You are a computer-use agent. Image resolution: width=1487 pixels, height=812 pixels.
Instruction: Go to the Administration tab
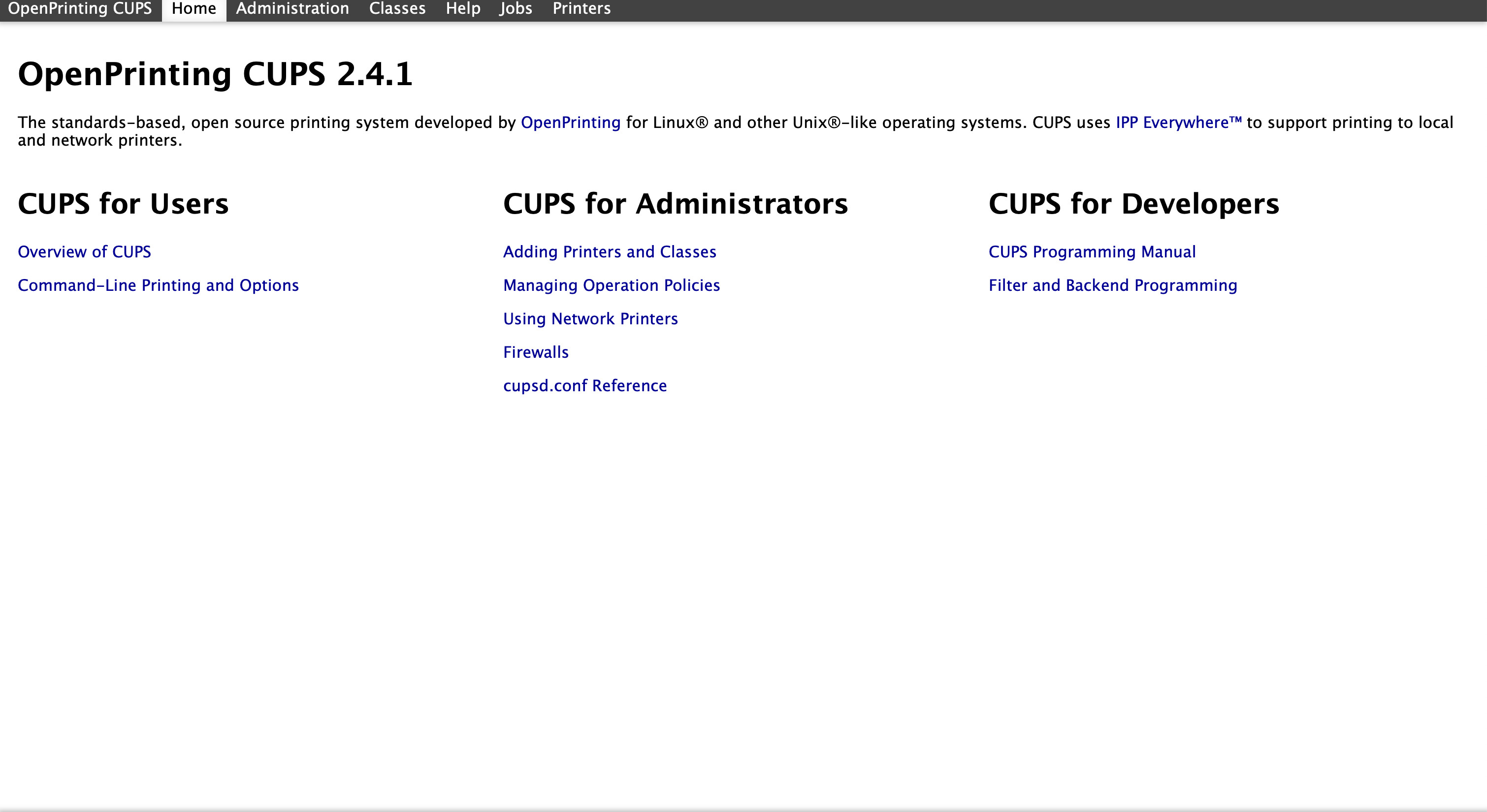[x=292, y=9]
